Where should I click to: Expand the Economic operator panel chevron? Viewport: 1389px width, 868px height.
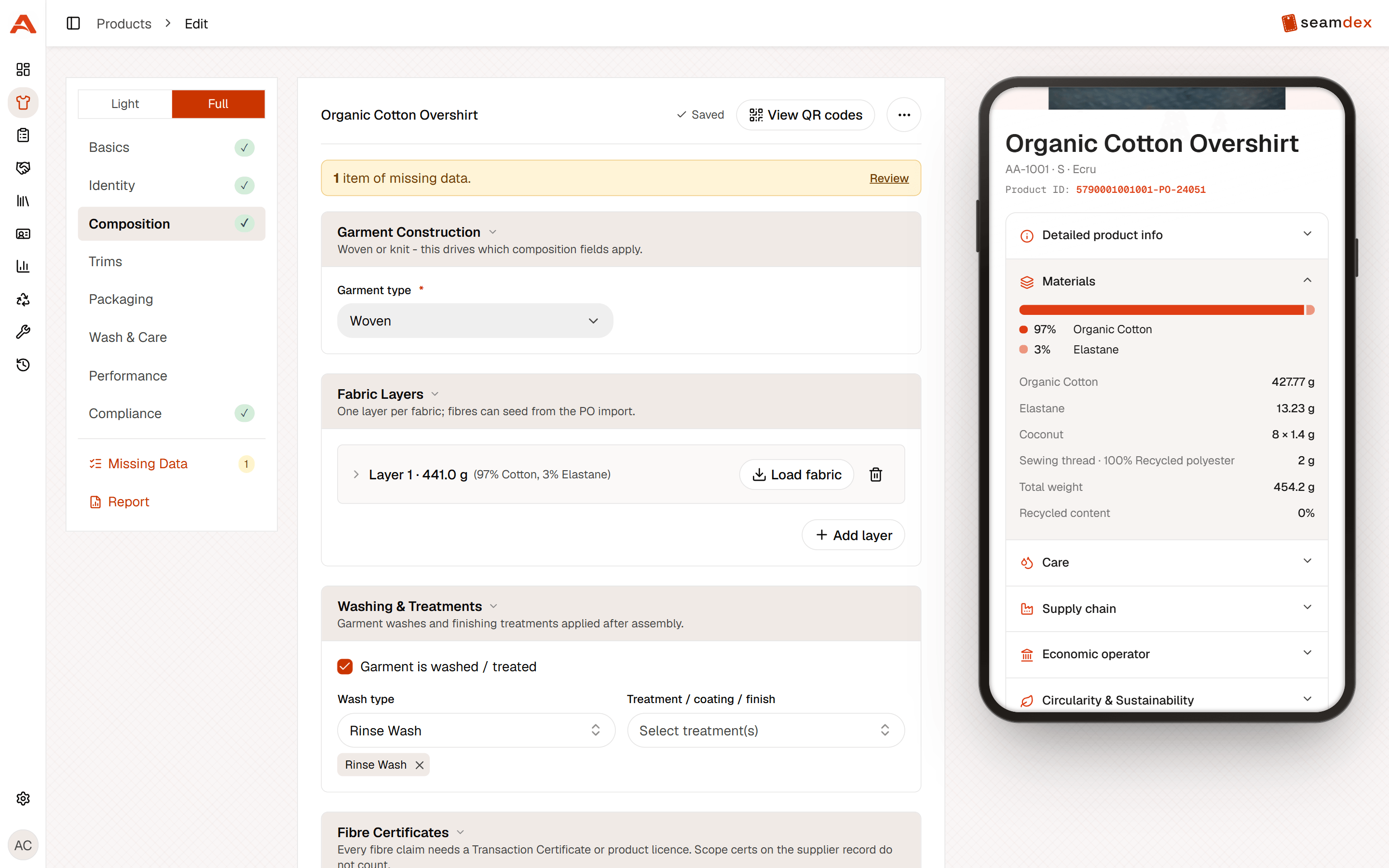[1307, 653]
